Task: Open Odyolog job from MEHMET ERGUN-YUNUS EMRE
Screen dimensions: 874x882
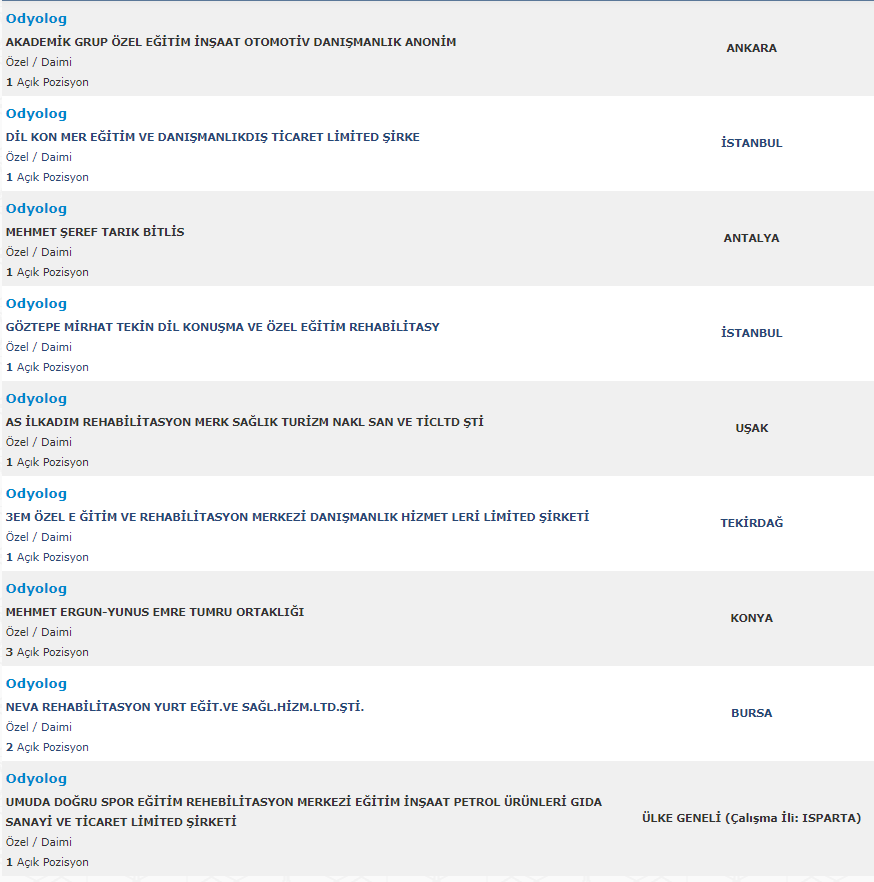Action: click(36, 589)
